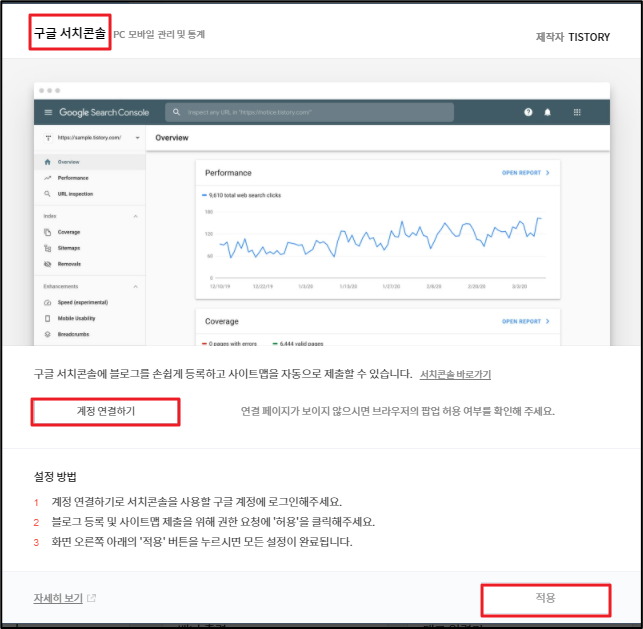Click the tistory favicon beside property URL

click(48, 138)
